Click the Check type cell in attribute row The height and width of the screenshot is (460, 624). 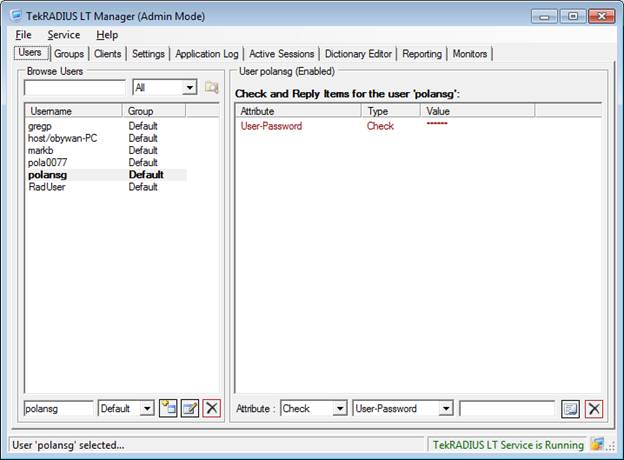click(x=380, y=126)
